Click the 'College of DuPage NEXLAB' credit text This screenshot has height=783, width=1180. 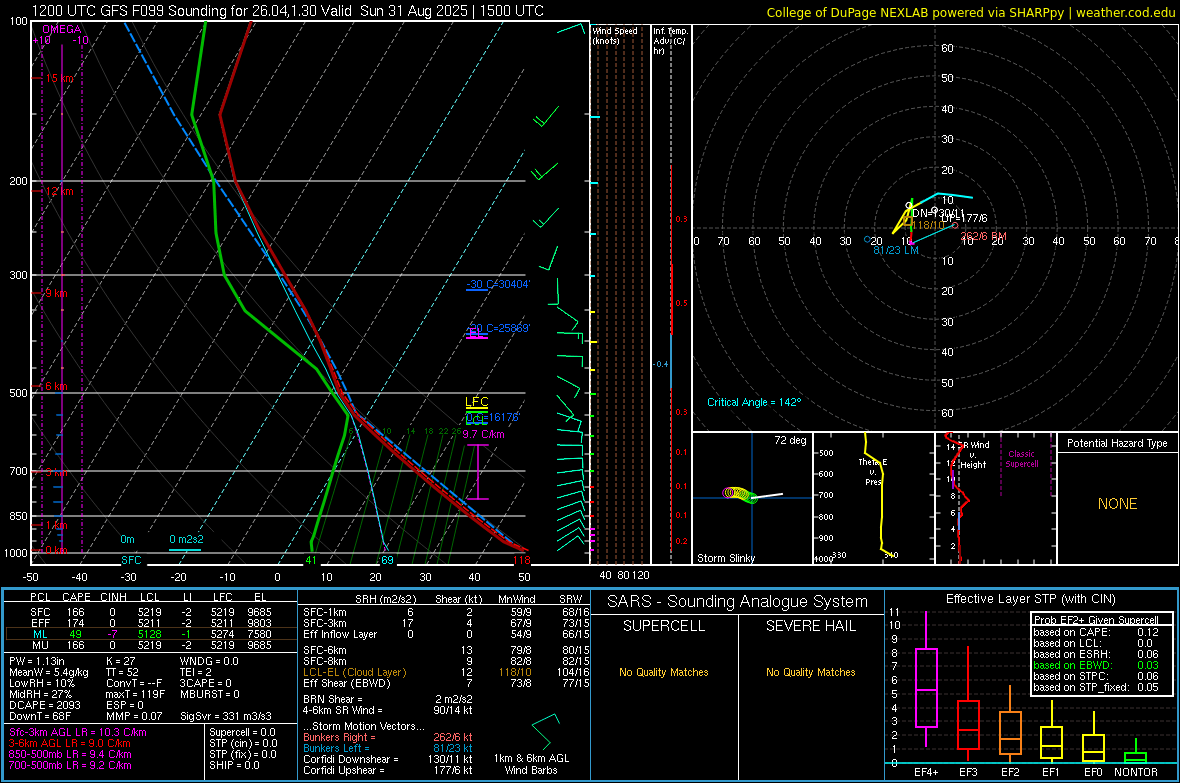tap(971, 12)
